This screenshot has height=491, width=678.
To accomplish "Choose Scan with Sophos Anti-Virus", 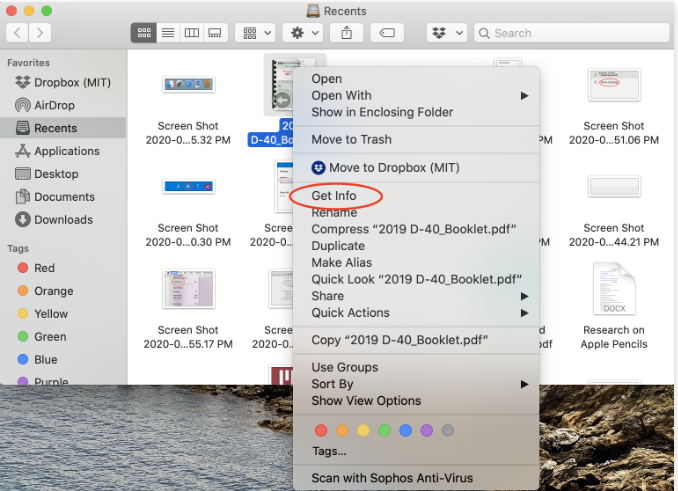I will 416,478.
